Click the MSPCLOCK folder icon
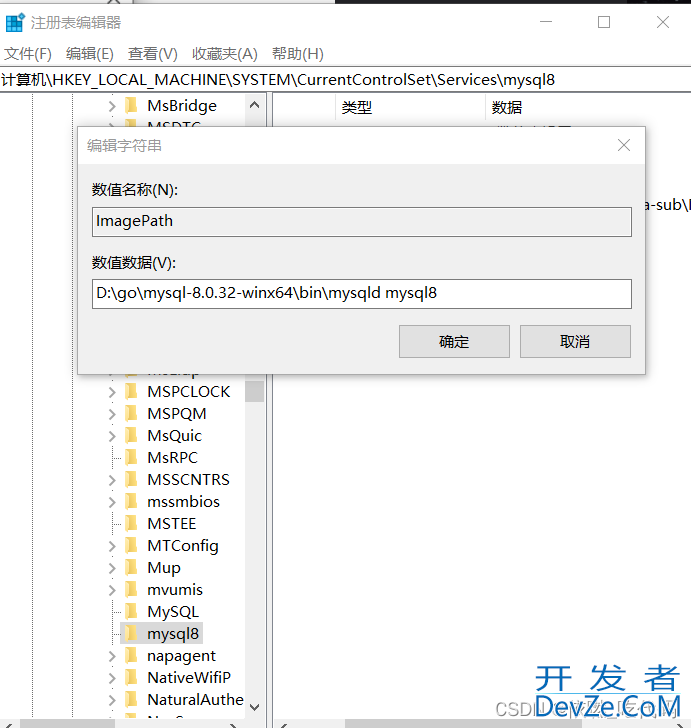Screen dimensions: 691x728 [131, 391]
